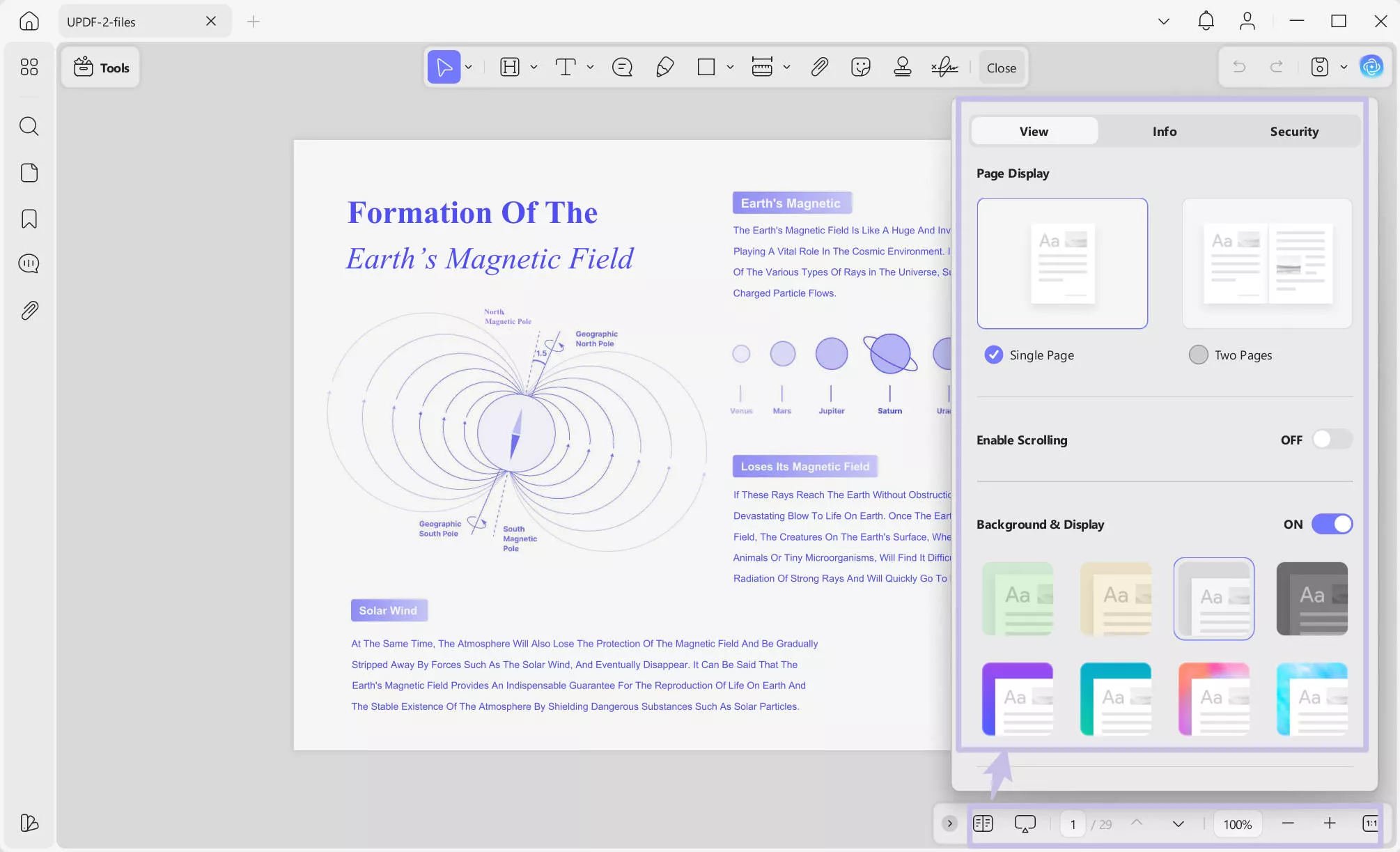The image size is (1400, 852).
Task: Open the Signature tool
Action: 944,68
